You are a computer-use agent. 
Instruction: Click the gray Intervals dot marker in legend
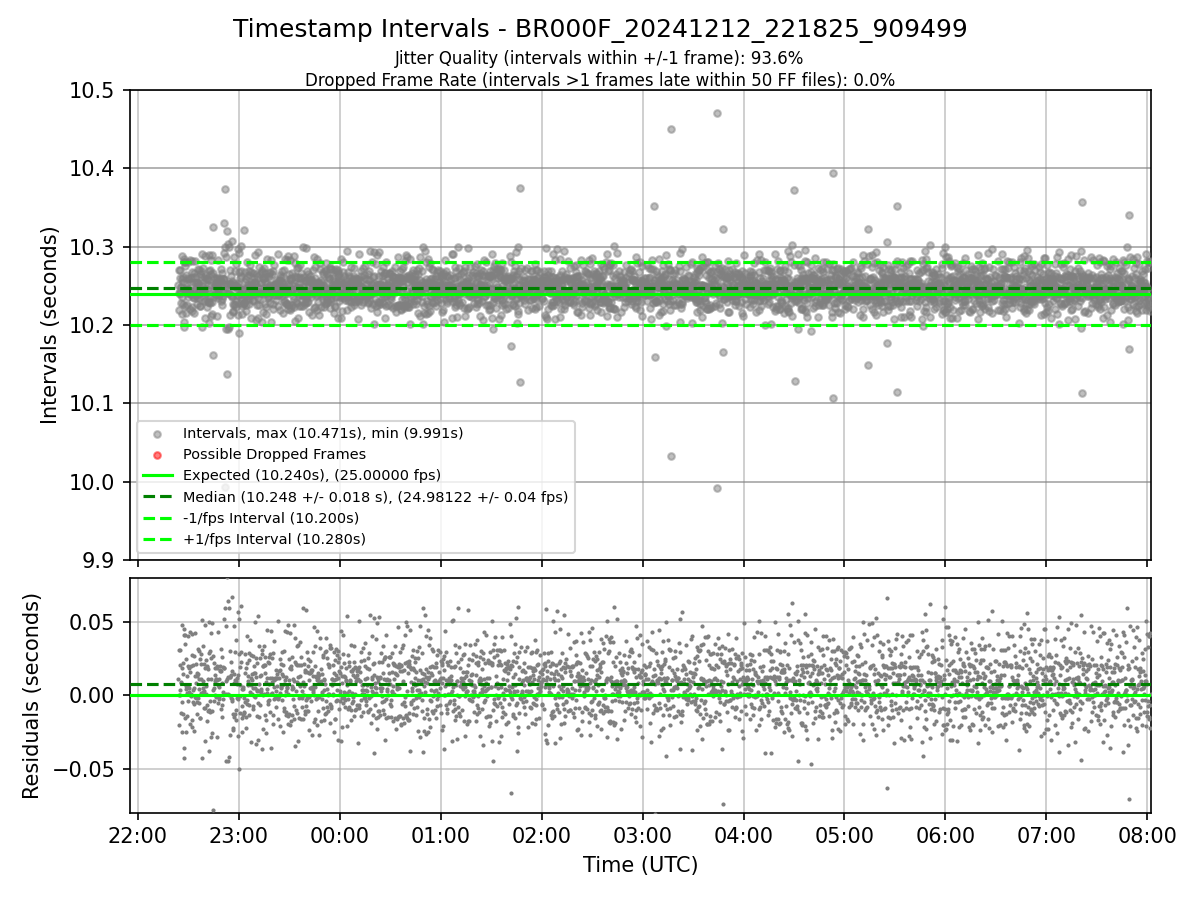point(156,434)
